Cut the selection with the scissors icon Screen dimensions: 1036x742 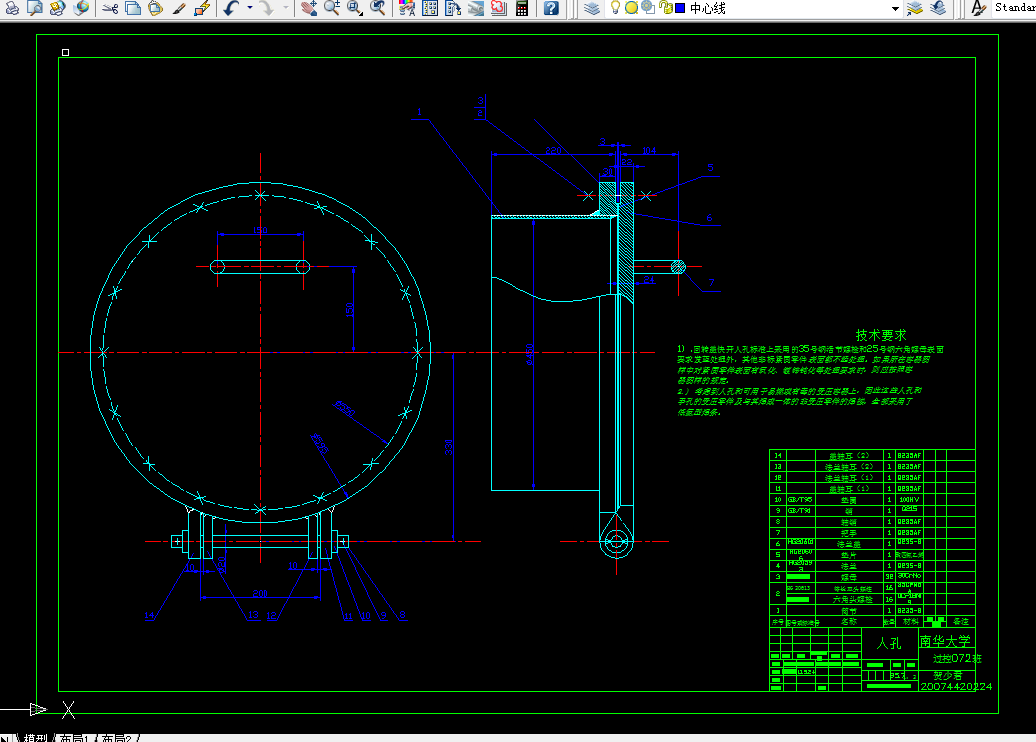coord(110,8)
